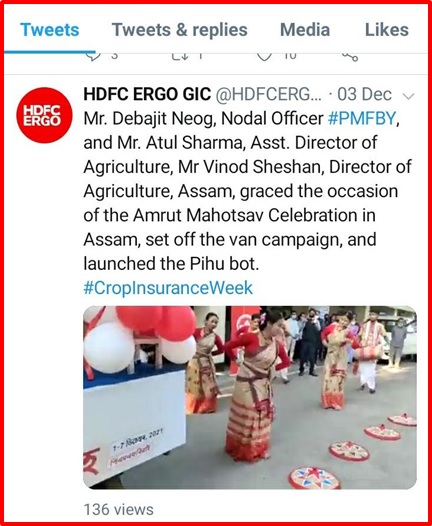Screen dimensions: 432x526
Task: Play the Bihu dance video thumbnail
Action: coord(250,397)
